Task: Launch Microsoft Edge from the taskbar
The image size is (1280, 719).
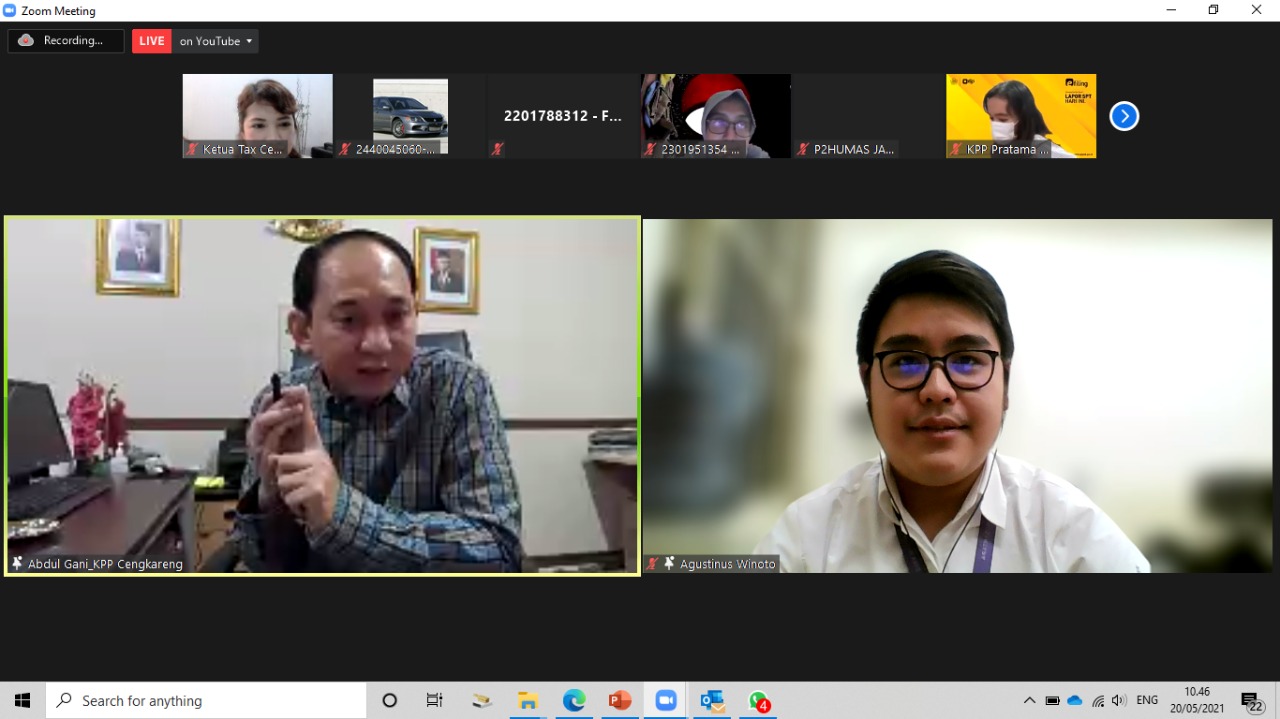Action: [x=574, y=701]
